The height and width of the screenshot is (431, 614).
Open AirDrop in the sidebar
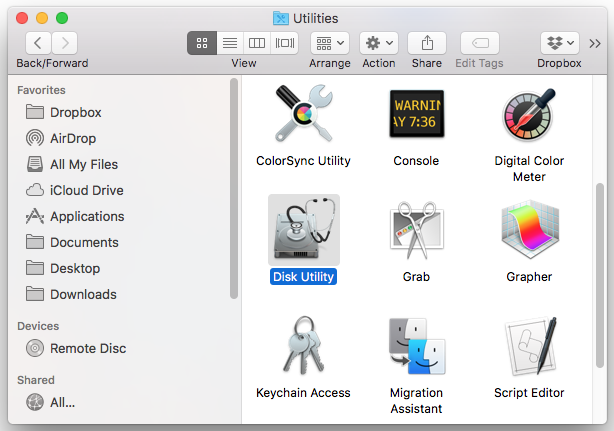(61, 138)
